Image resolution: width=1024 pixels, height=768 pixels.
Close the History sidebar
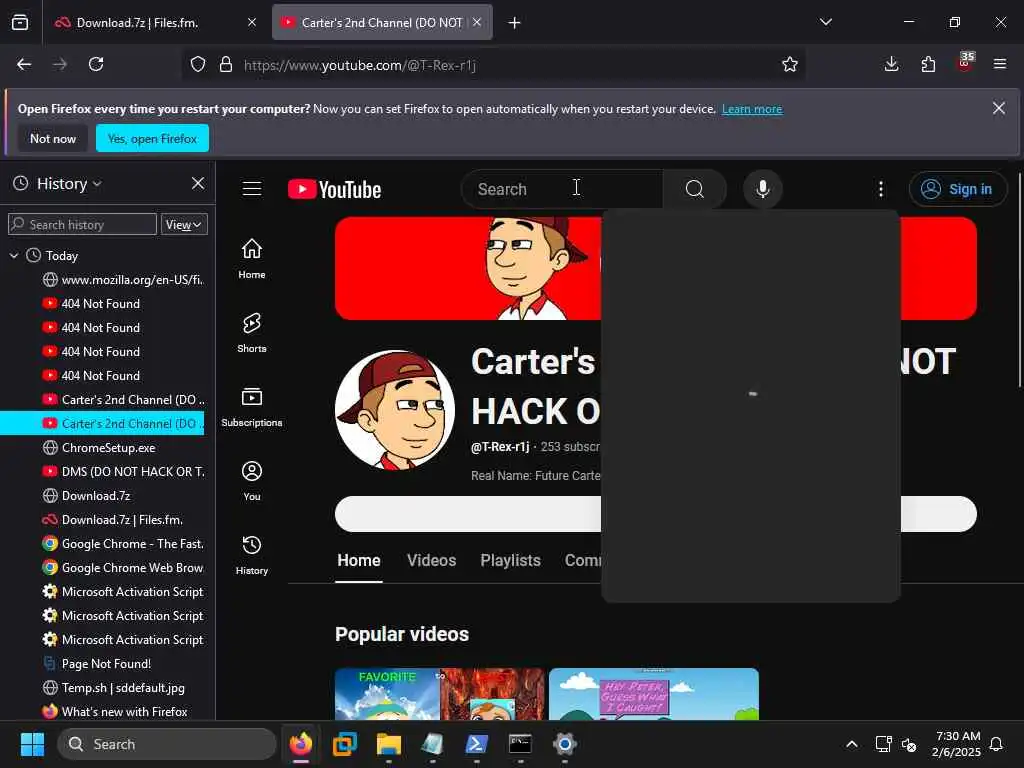tap(198, 184)
